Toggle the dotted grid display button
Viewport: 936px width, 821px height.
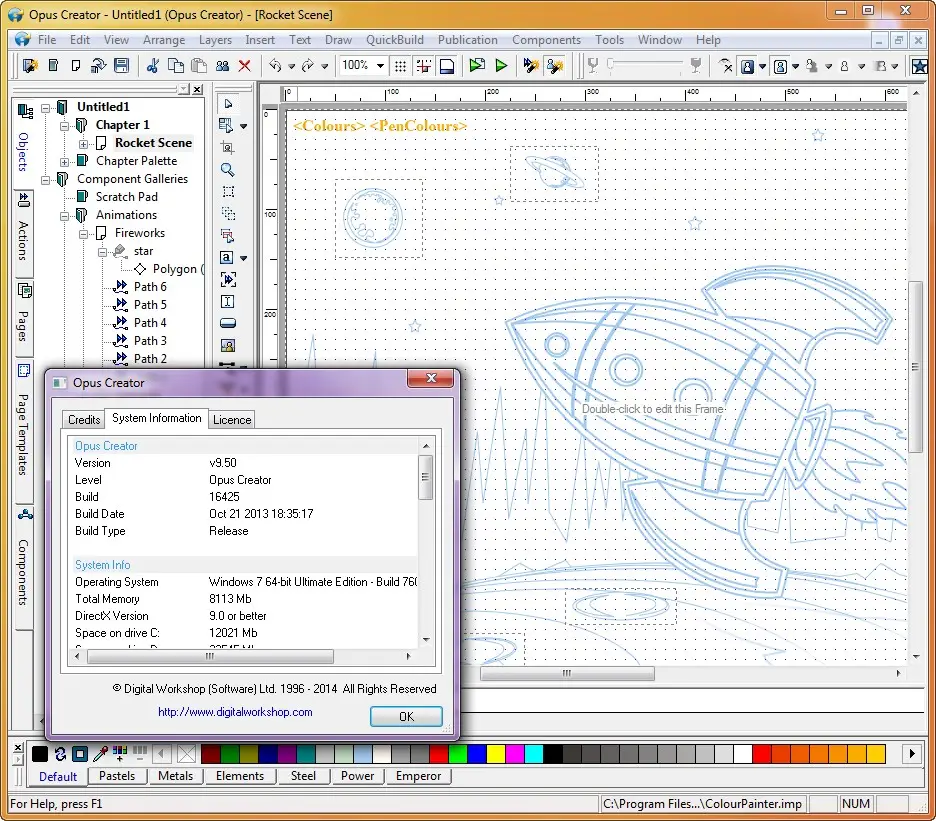[x=401, y=66]
